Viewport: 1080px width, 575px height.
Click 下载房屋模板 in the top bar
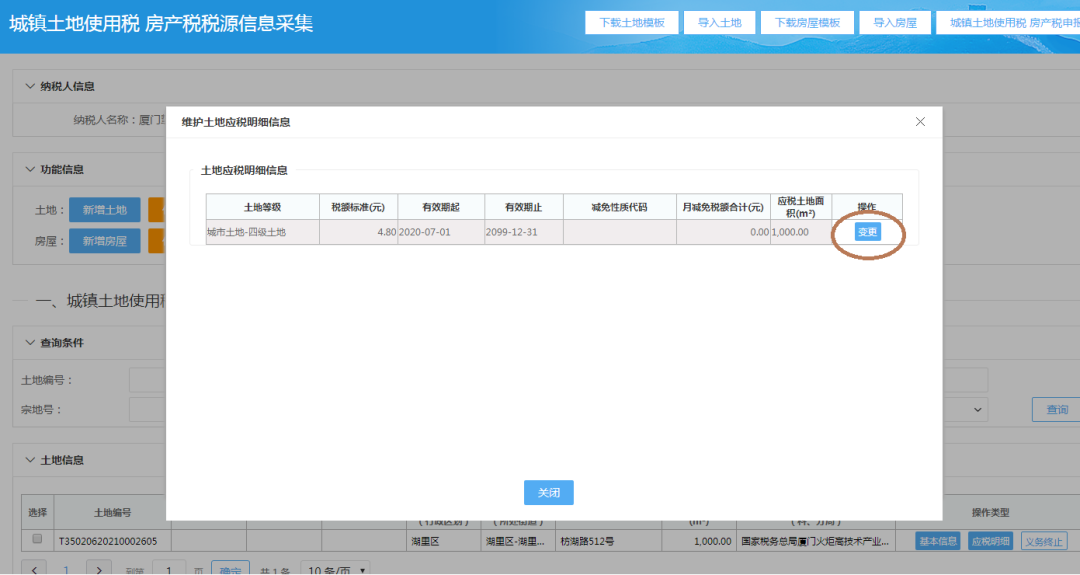807,23
